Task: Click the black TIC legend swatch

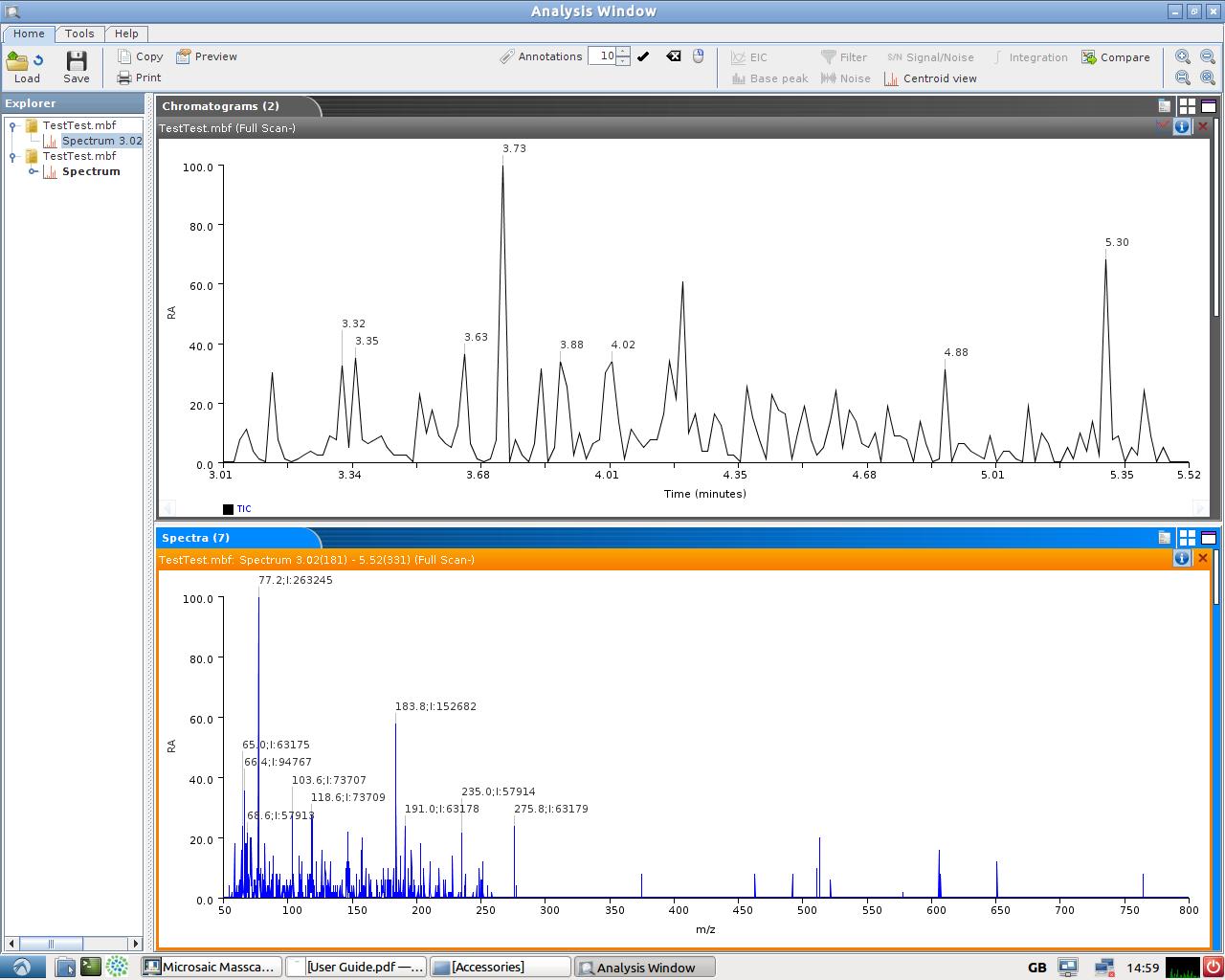Action: (228, 509)
